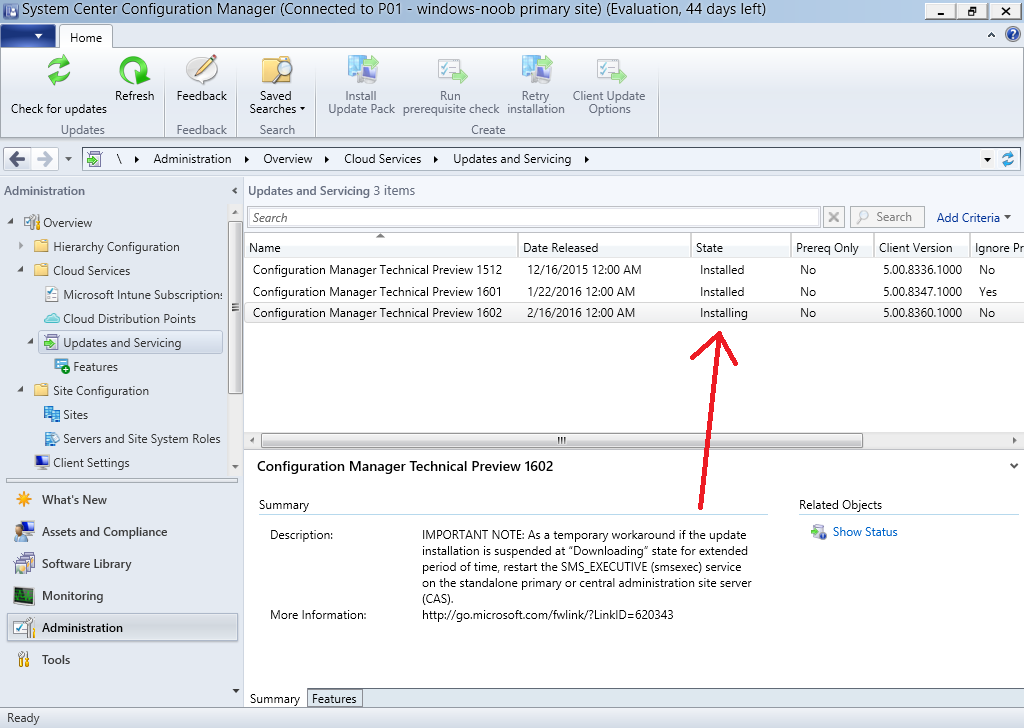
Task: Click the green Refresh icon
Action: coord(135,71)
